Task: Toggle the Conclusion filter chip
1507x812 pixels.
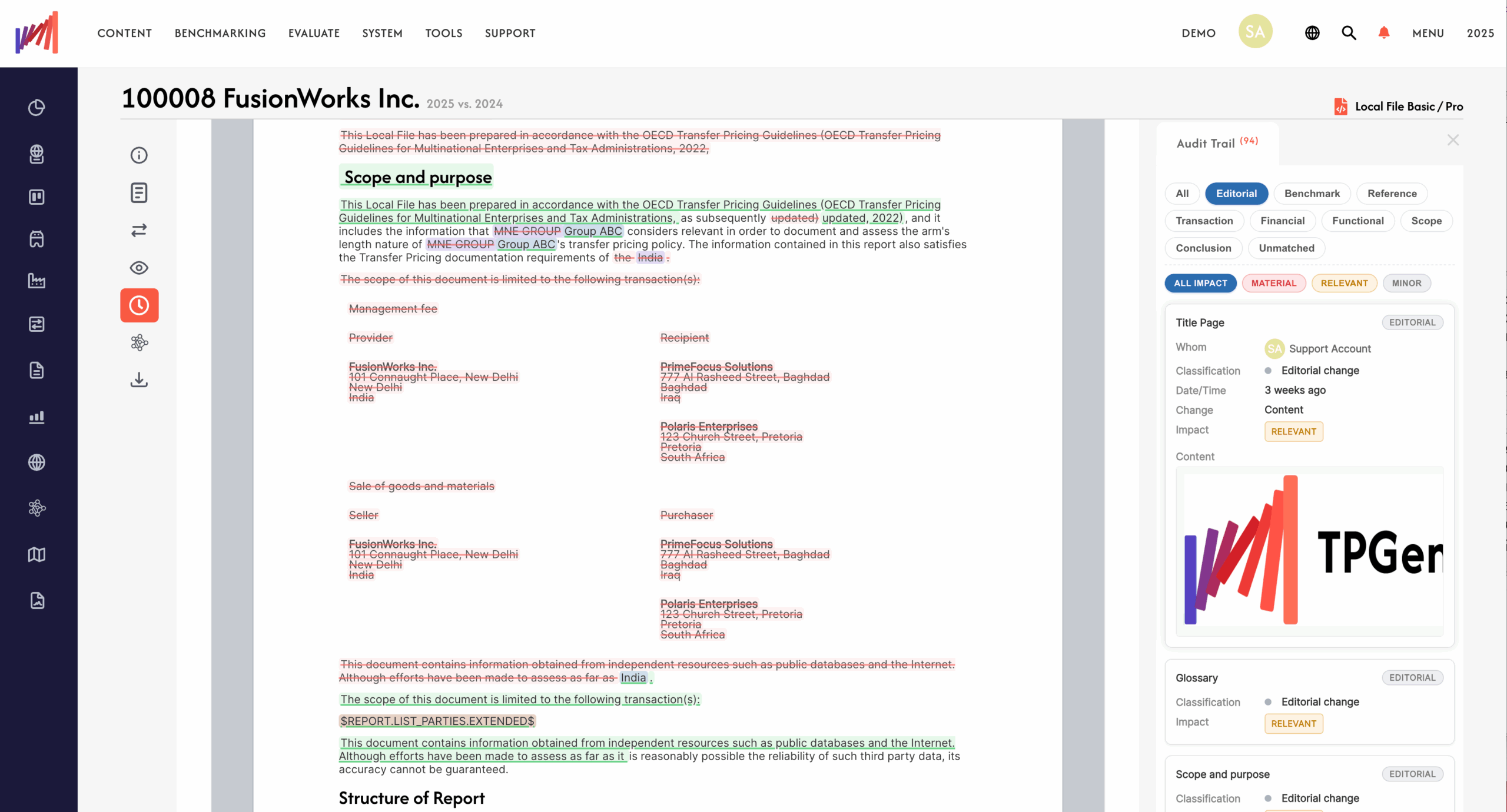Action: point(1203,248)
